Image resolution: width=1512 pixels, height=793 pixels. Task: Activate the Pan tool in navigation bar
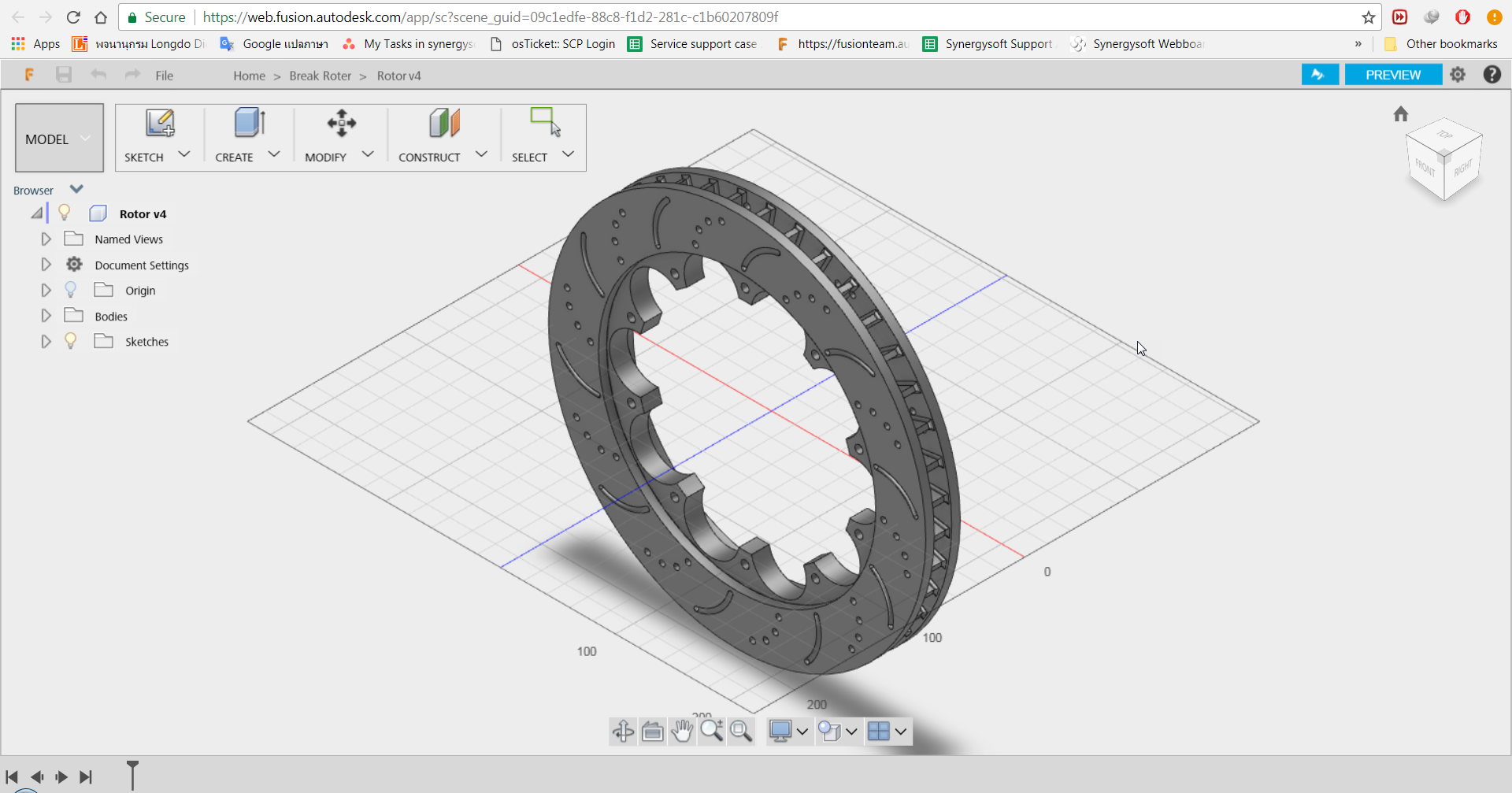(682, 731)
